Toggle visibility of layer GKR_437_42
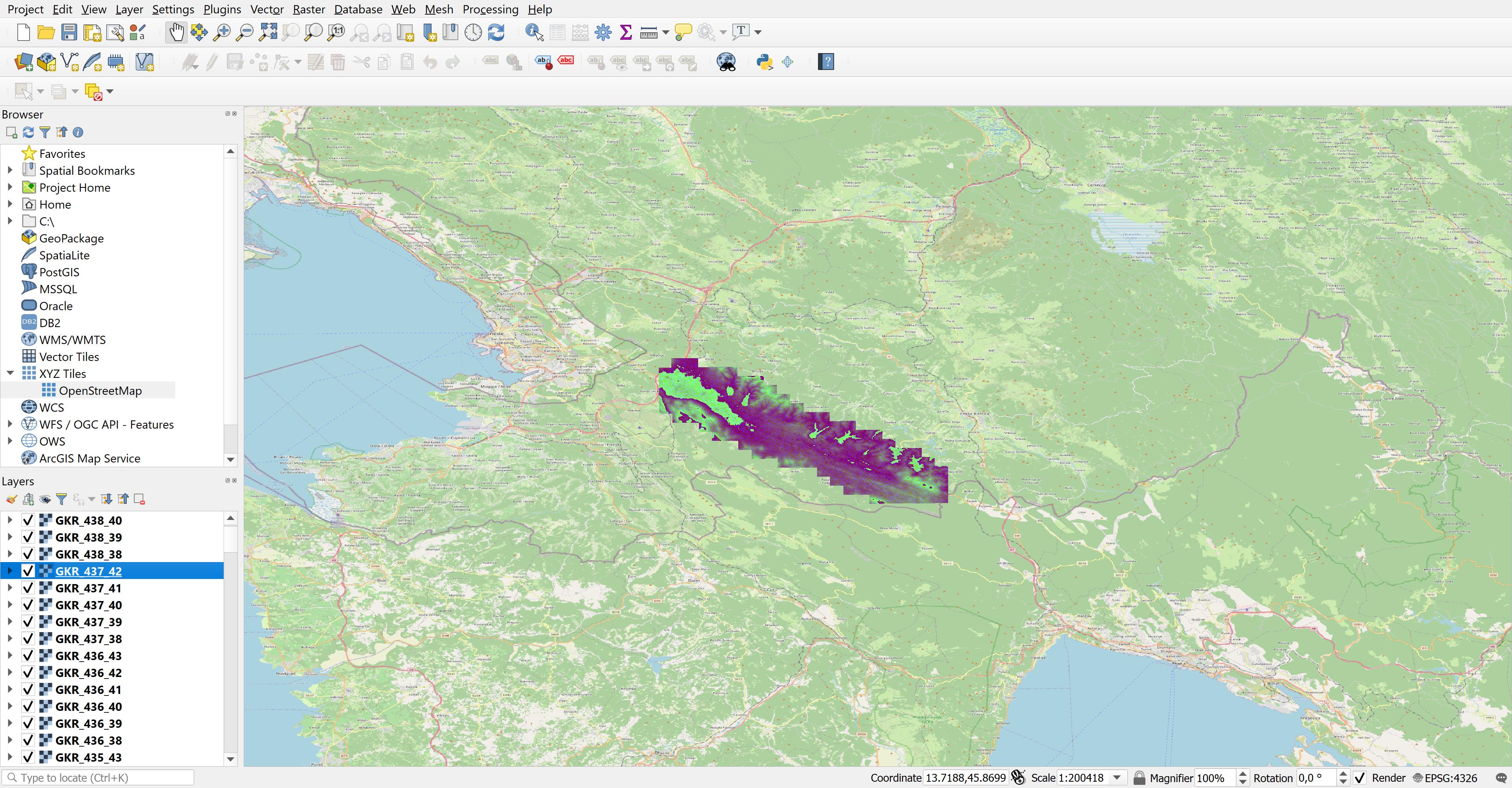 pos(27,571)
